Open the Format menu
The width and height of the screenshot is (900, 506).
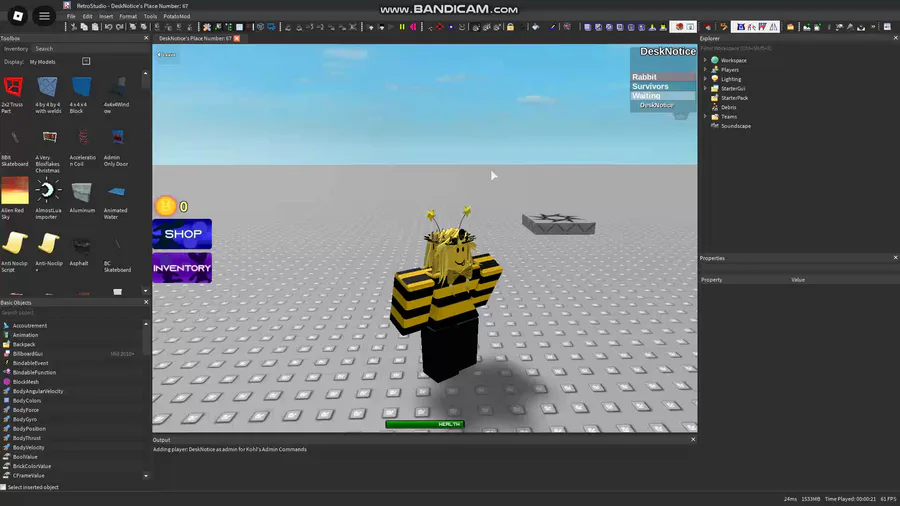[x=128, y=17]
